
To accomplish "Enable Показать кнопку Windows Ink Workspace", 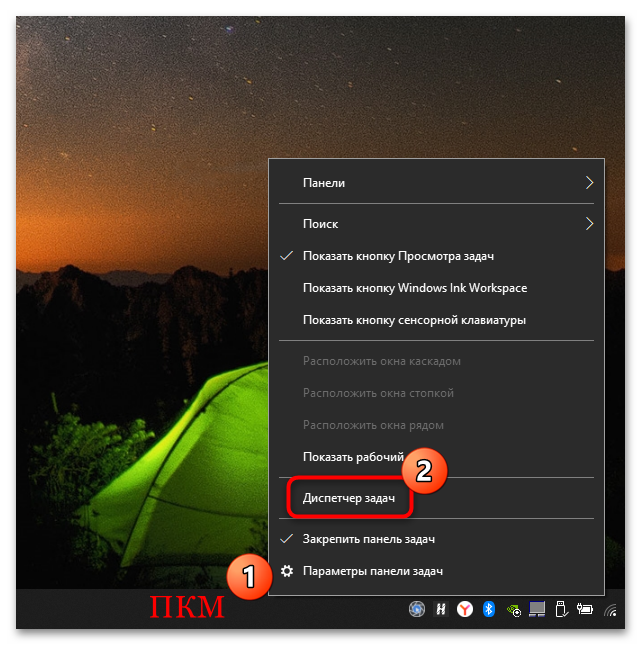I will point(414,288).
